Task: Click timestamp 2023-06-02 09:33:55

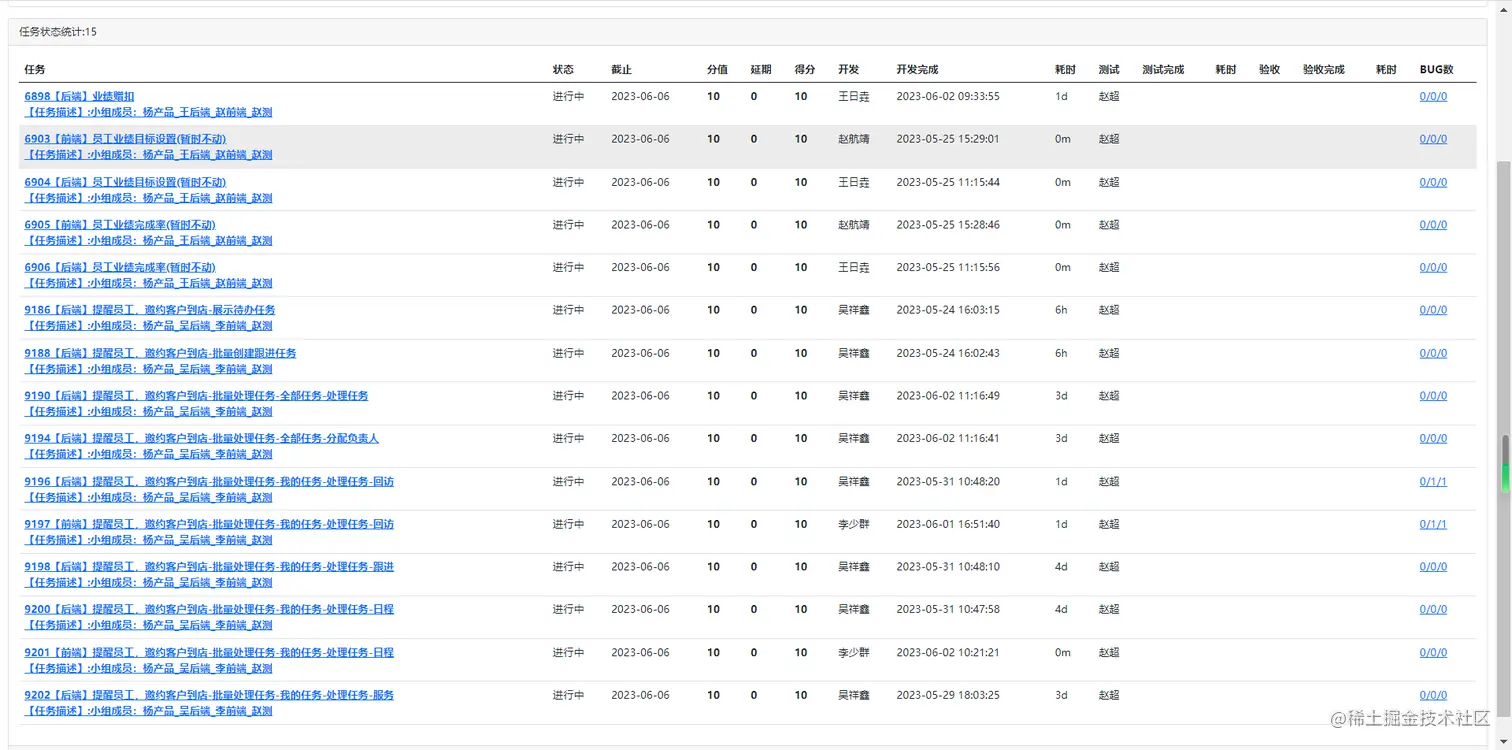Action: pos(948,97)
